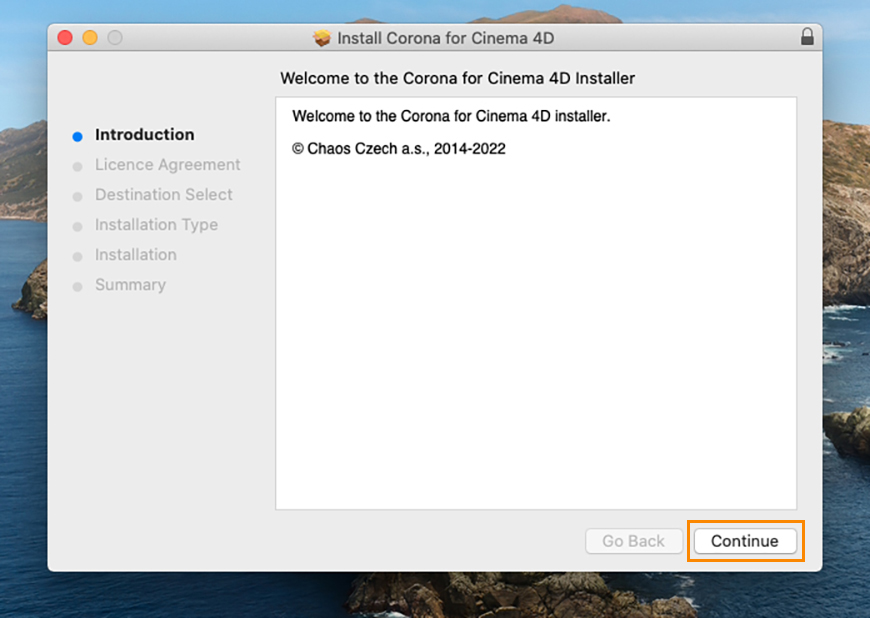Image resolution: width=870 pixels, height=618 pixels.
Task: Click the blue bullet beside Introduction
Action: point(78,136)
